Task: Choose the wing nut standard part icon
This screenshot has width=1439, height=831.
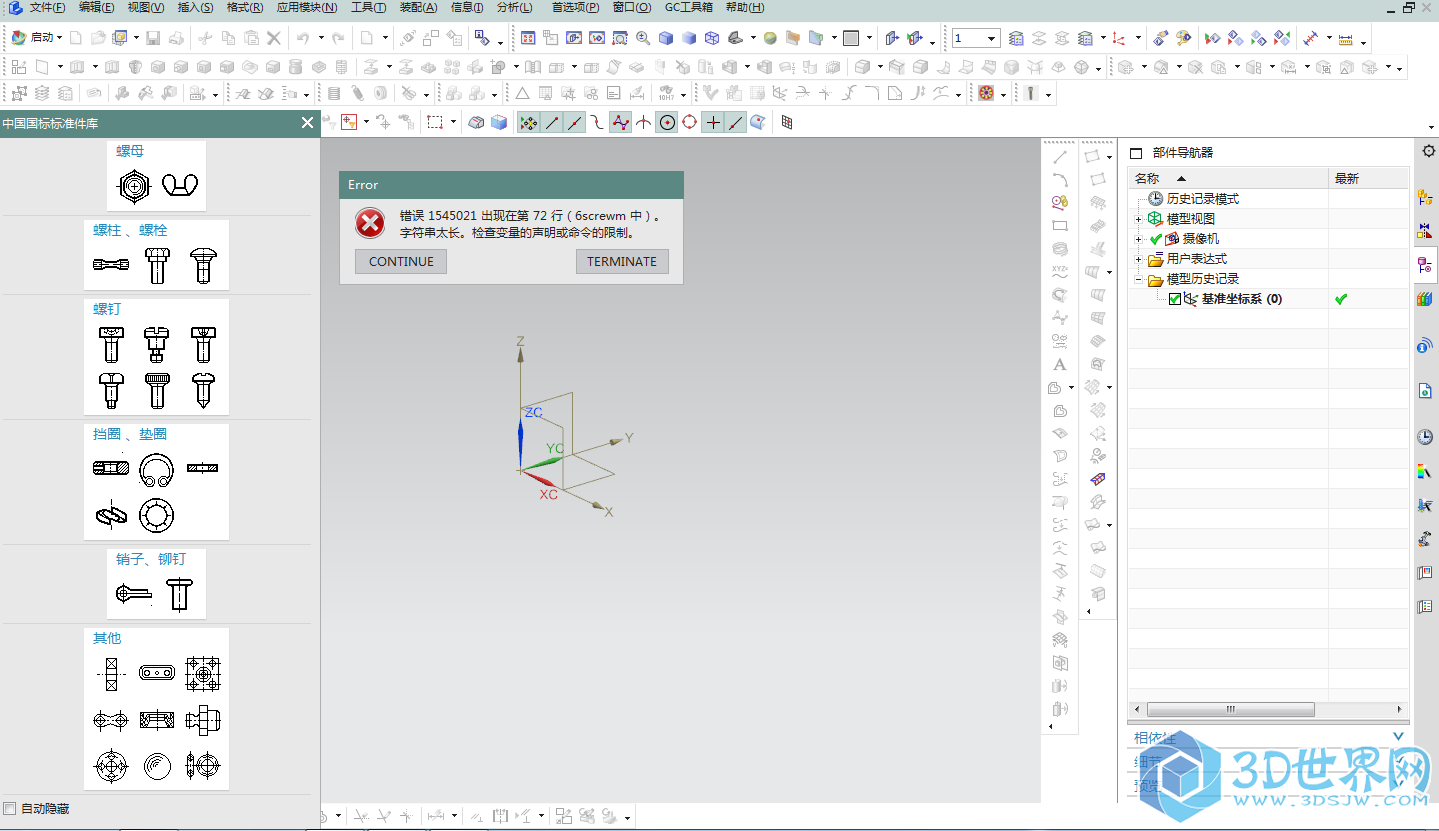Action: coord(180,185)
